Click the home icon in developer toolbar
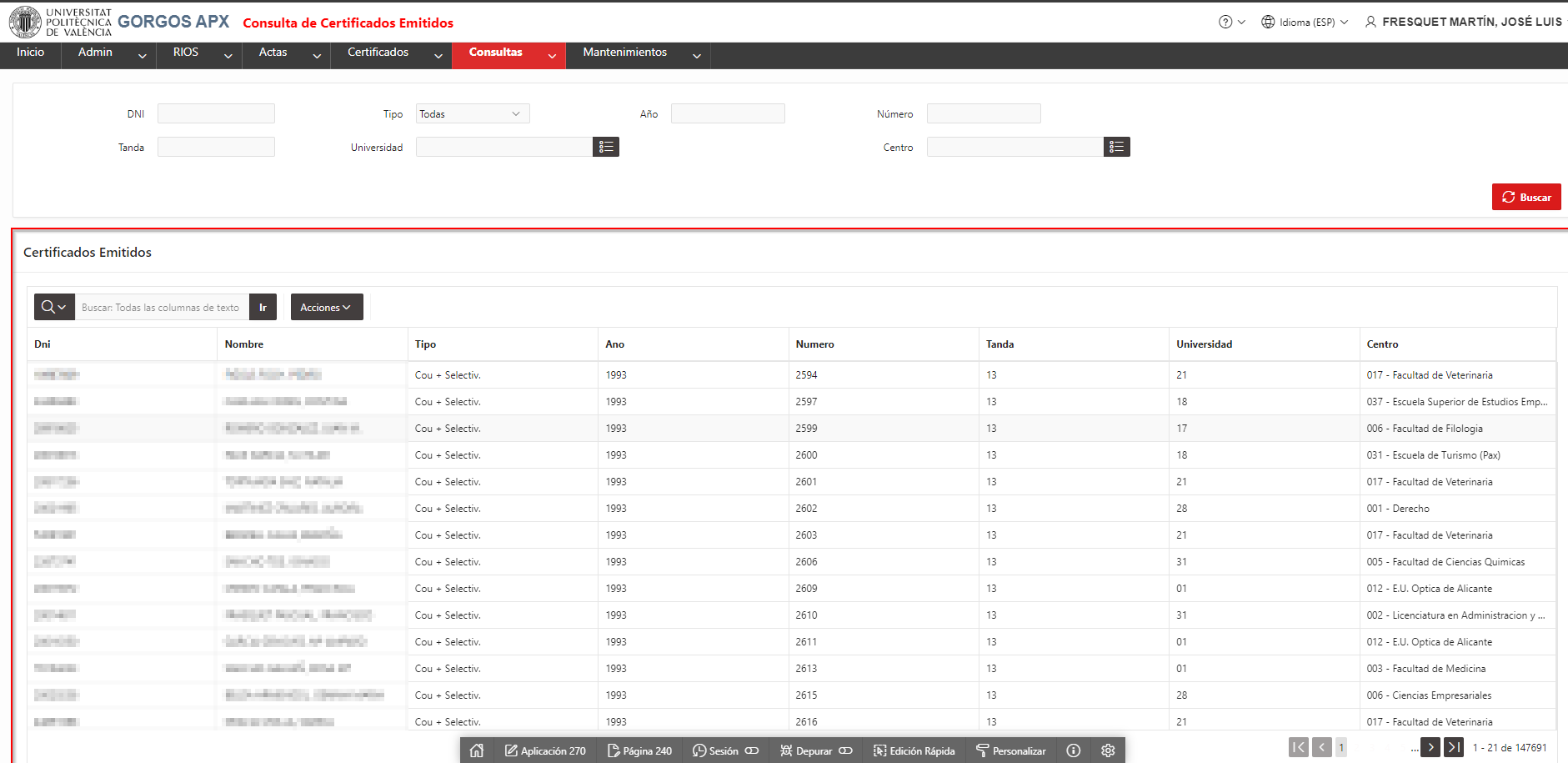 [x=477, y=750]
